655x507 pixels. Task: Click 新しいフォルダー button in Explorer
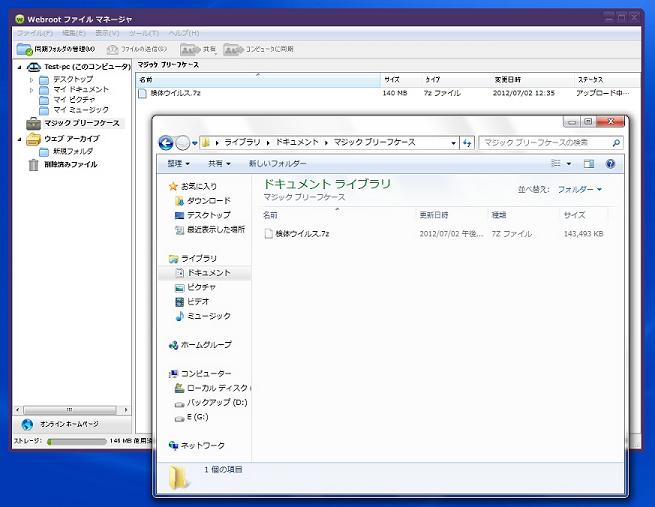[x=277, y=164]
